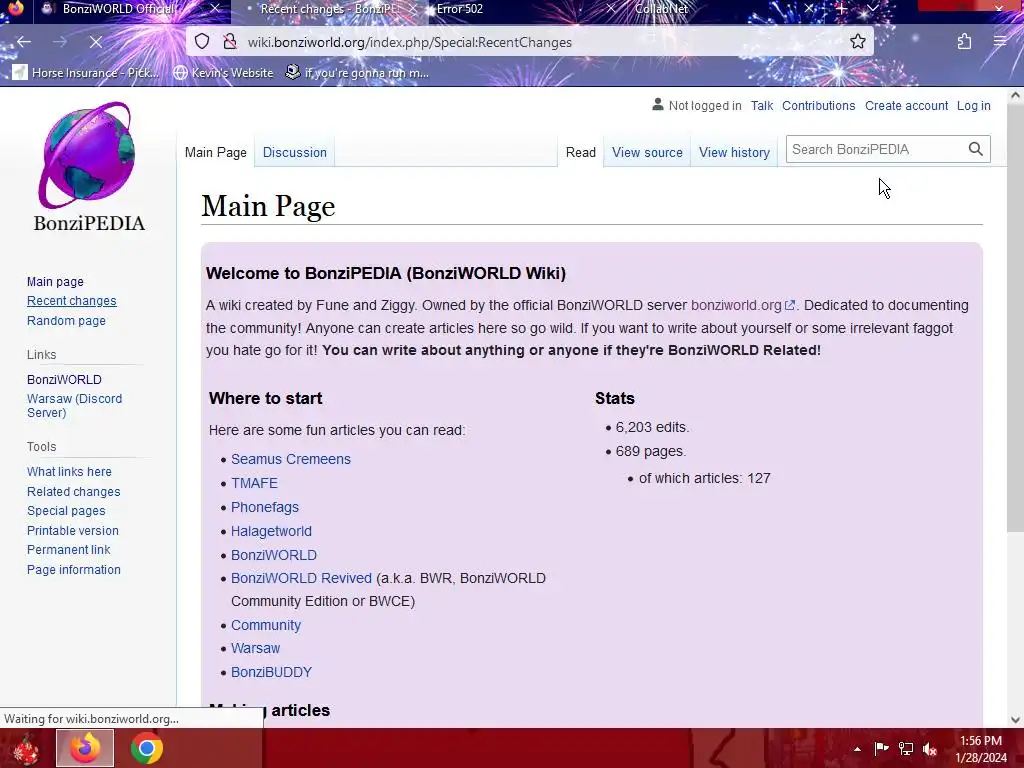The height and width of the screenshot is (768, 1024).
Task: Click Create account
Action: [x=906, y=106]
